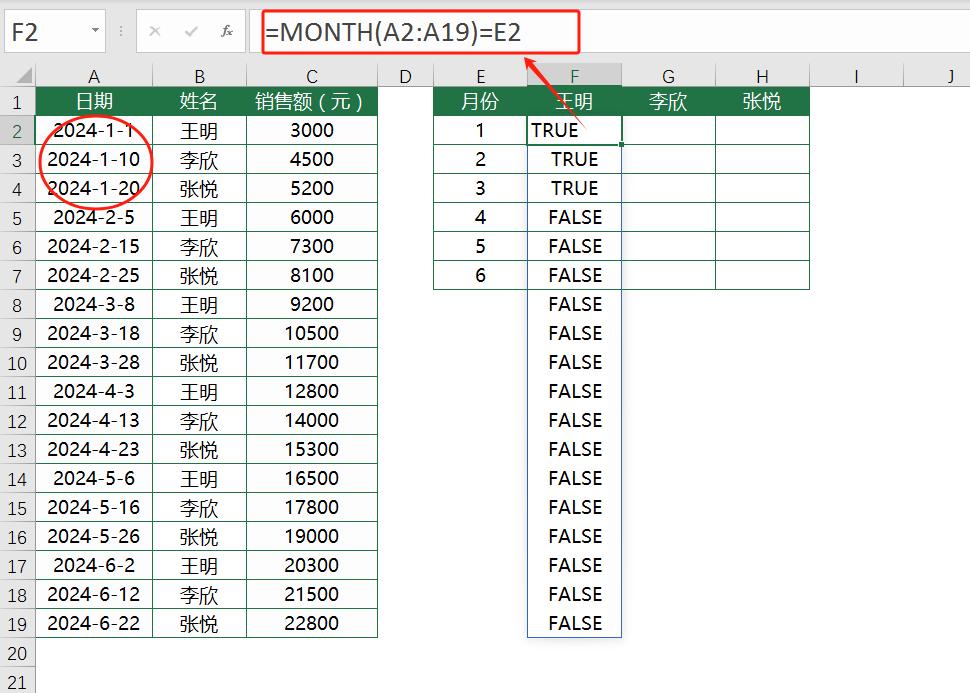The height and width of the screenshot is (693, 970).
Task: Click the formula bar options dots handle
Action: pos(121,31)
